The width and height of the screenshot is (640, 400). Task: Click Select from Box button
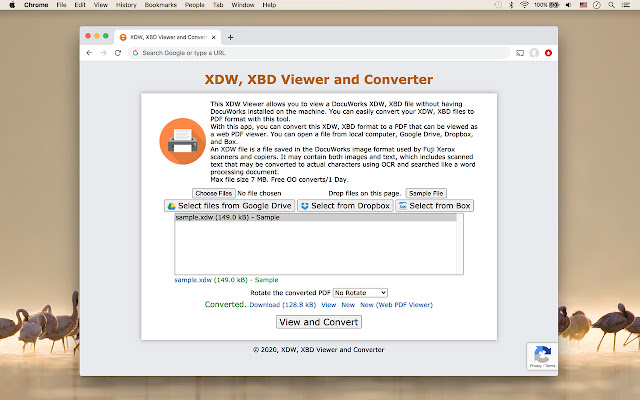[434, 206]
